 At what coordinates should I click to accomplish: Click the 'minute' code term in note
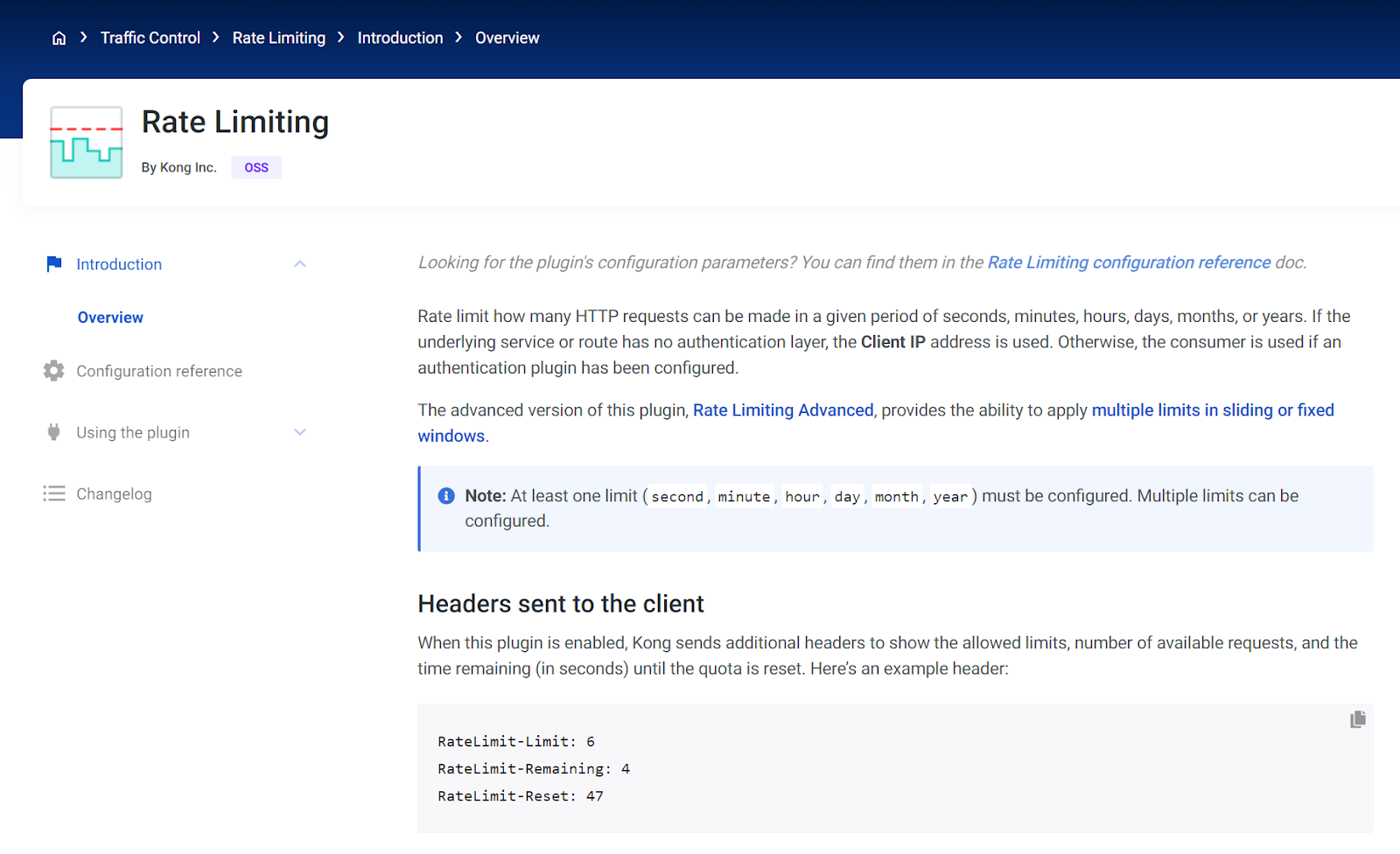pos(744,496)
